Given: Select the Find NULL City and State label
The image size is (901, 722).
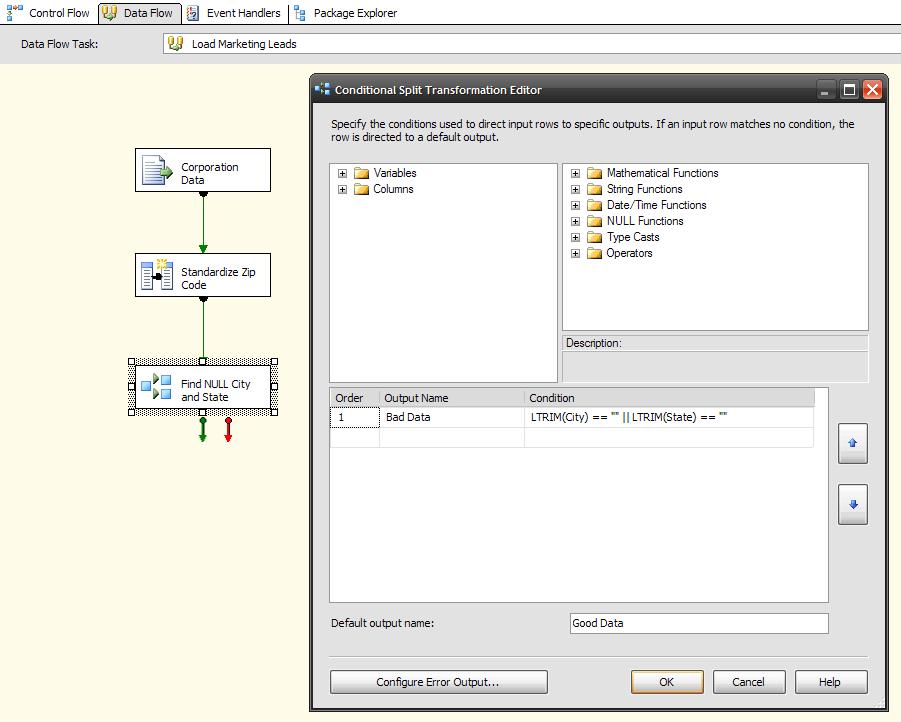Looking at the screenshot, I should click(x=216, y=390).
